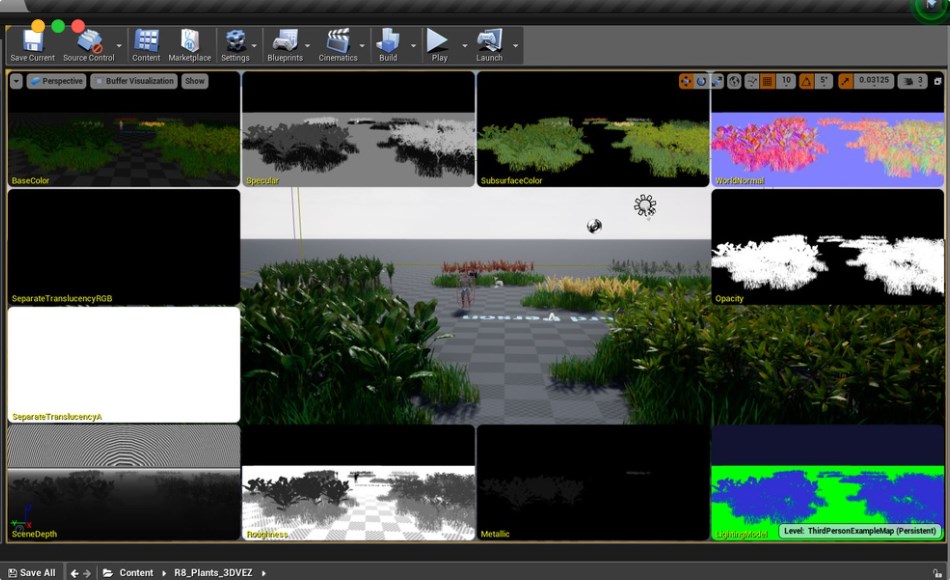This screenshot has width=950, height=580.
Task: Open the Blueprints toolbar icon
Action: 287,40
